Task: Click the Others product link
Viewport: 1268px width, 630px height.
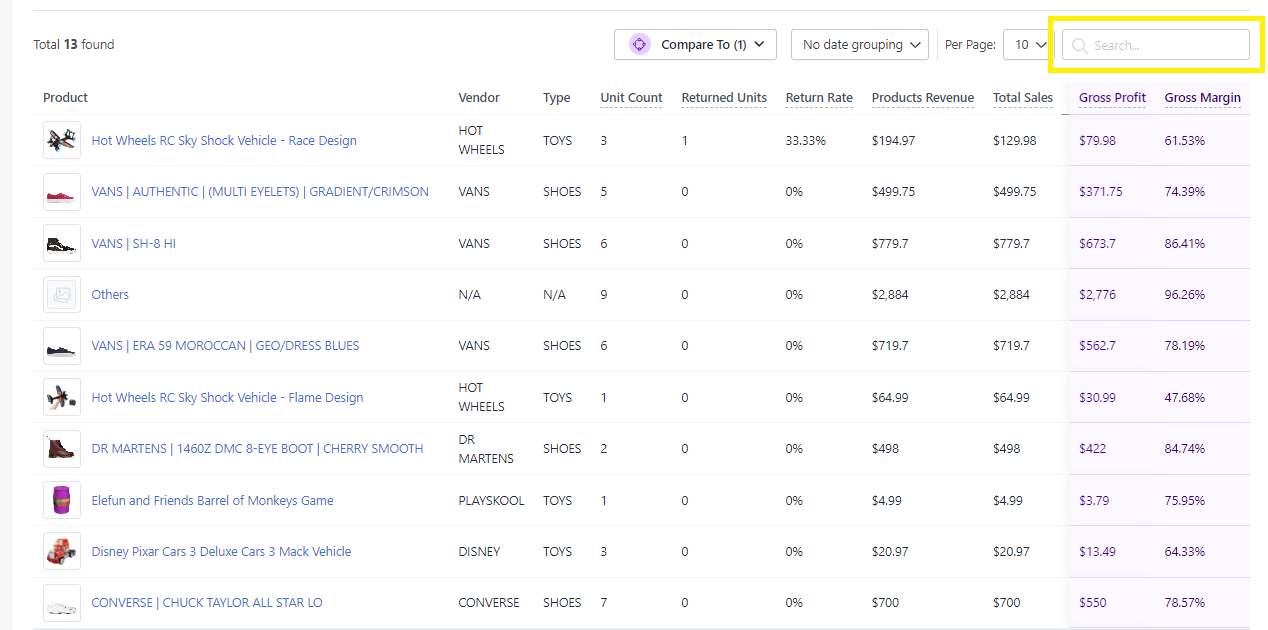Action: click(x=110, y=295)
